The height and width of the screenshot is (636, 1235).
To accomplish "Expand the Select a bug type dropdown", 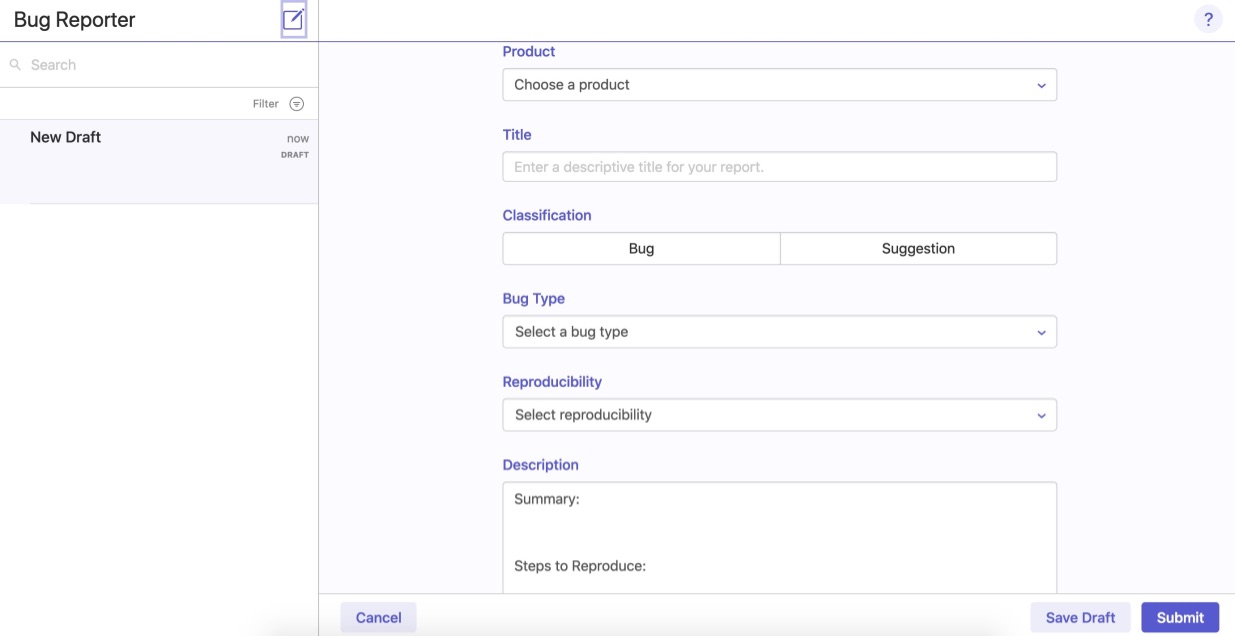I will [779, 332].
